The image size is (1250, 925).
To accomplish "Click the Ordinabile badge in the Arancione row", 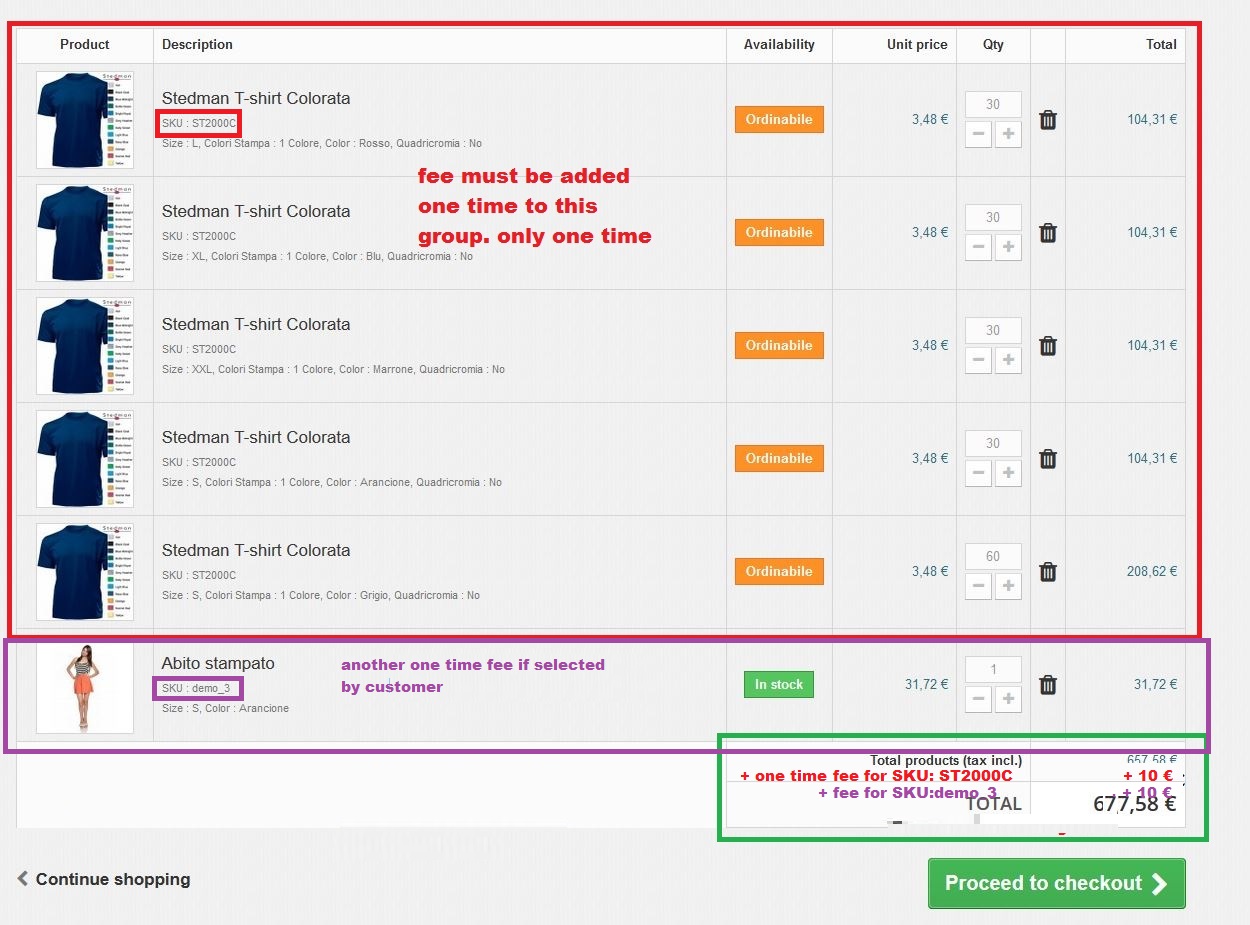I will pyautogui.click(x=779, y=458).
